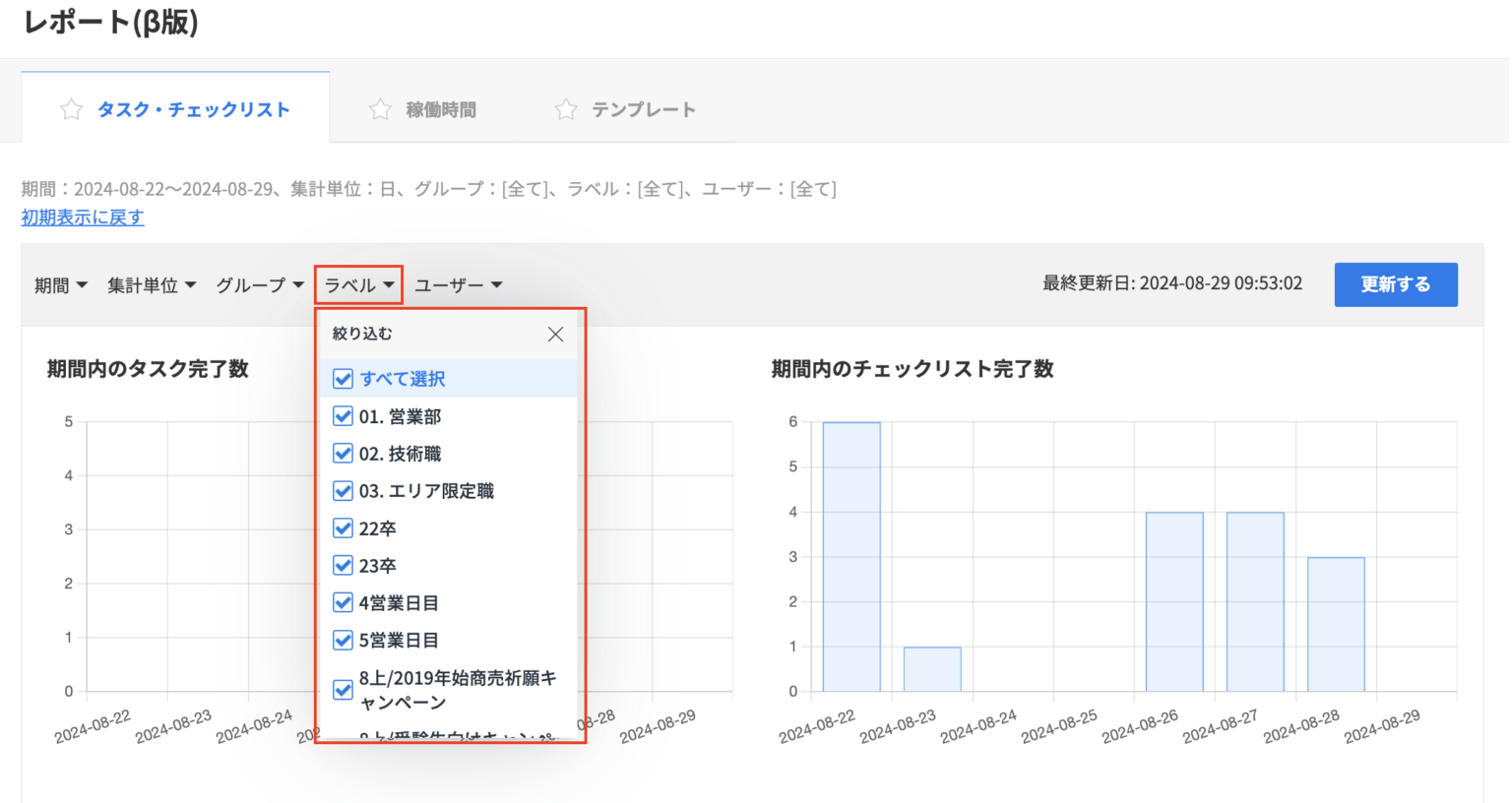This screenshot has height=803, width=1512.
Task: Toggle the 22卒 checkbox
Action: (343, 528)
